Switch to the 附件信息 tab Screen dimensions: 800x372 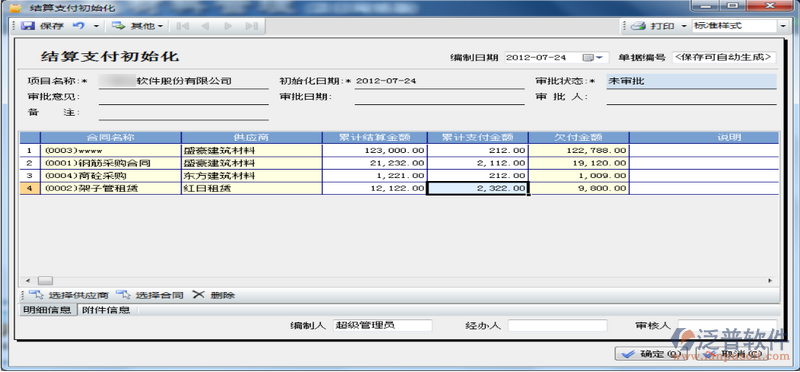click(x=106, y=310)
